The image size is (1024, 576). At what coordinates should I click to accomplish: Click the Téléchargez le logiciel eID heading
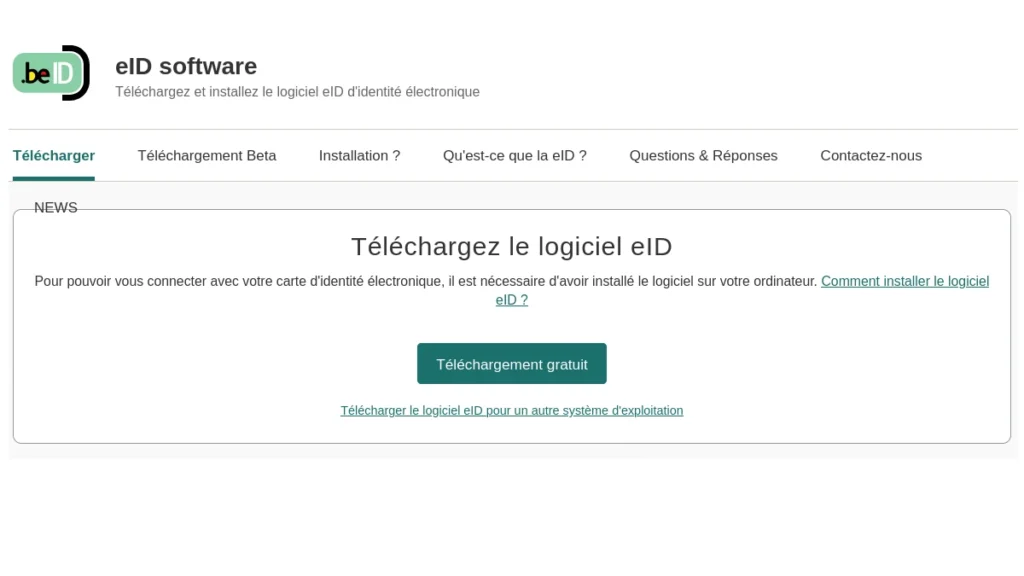tap(511, 246)
